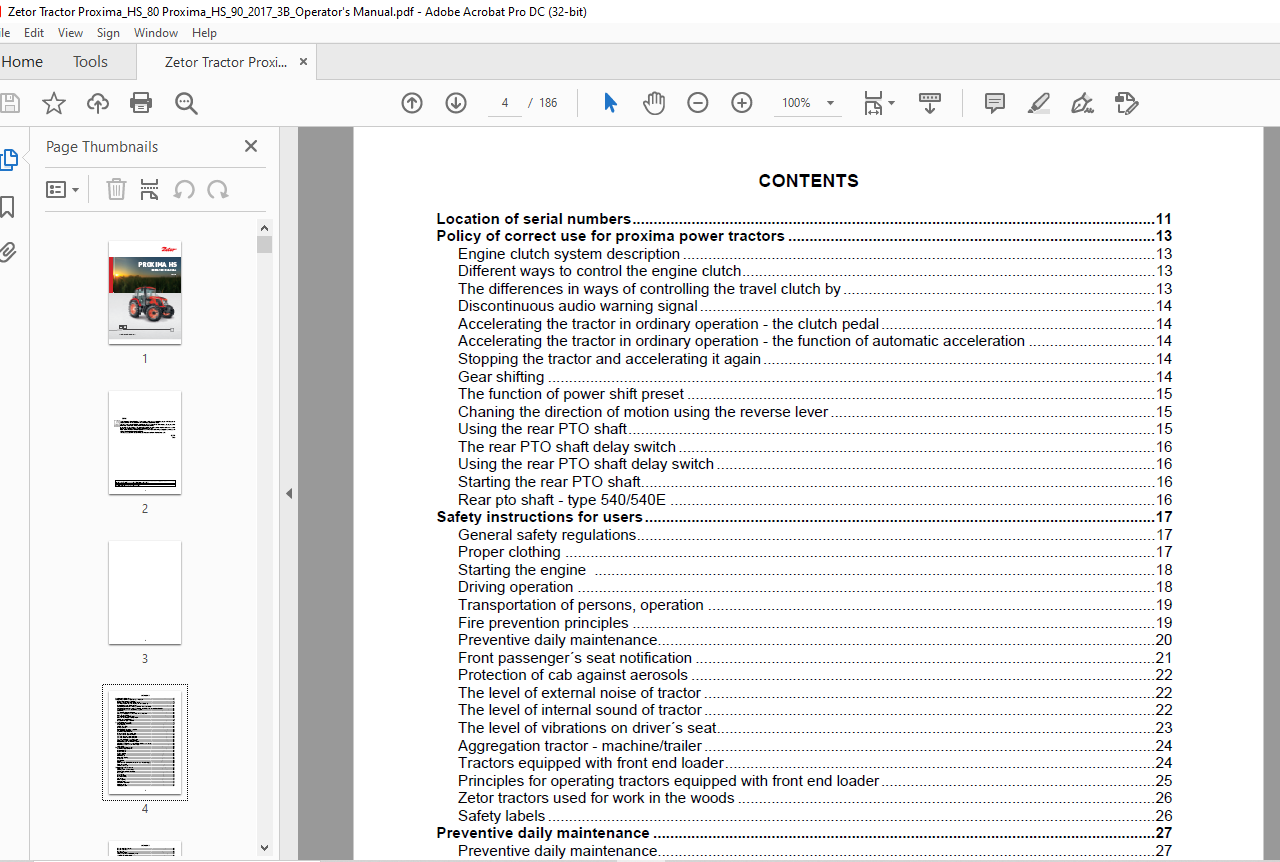Click 'Driving operation' contents line
The image size is (1280, 862).
(x=815, y=587)
